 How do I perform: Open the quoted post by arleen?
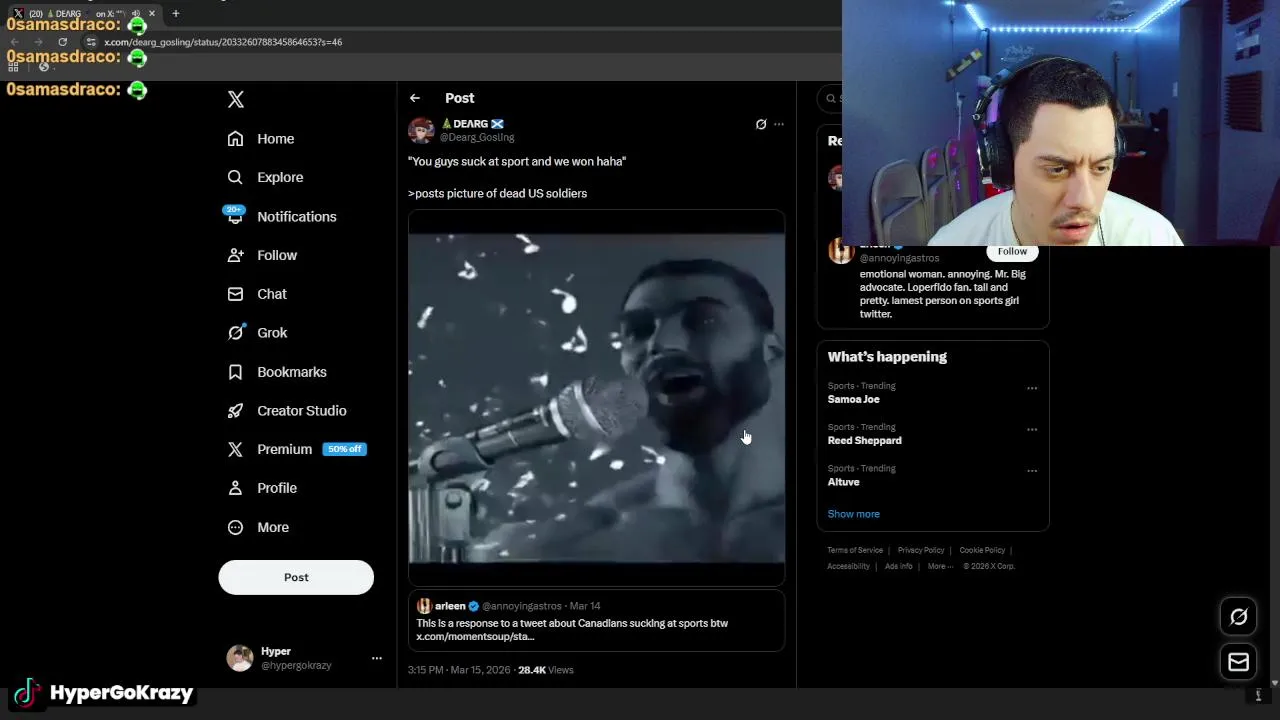pyautogui.click(x=596, y=621)
